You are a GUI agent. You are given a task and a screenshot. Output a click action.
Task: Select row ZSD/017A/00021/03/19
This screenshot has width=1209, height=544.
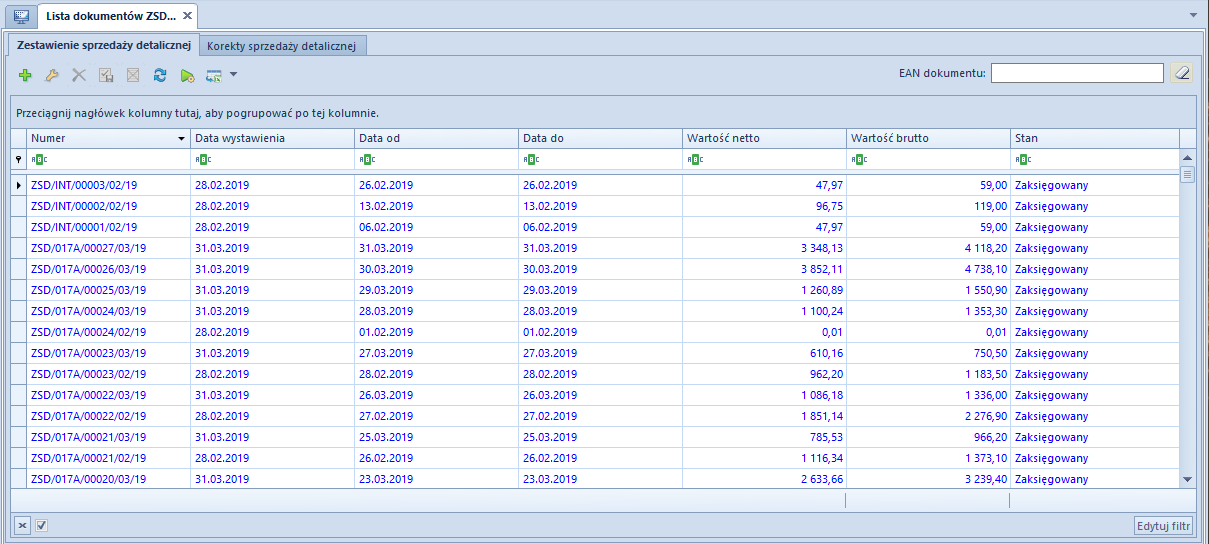(595, 437)
